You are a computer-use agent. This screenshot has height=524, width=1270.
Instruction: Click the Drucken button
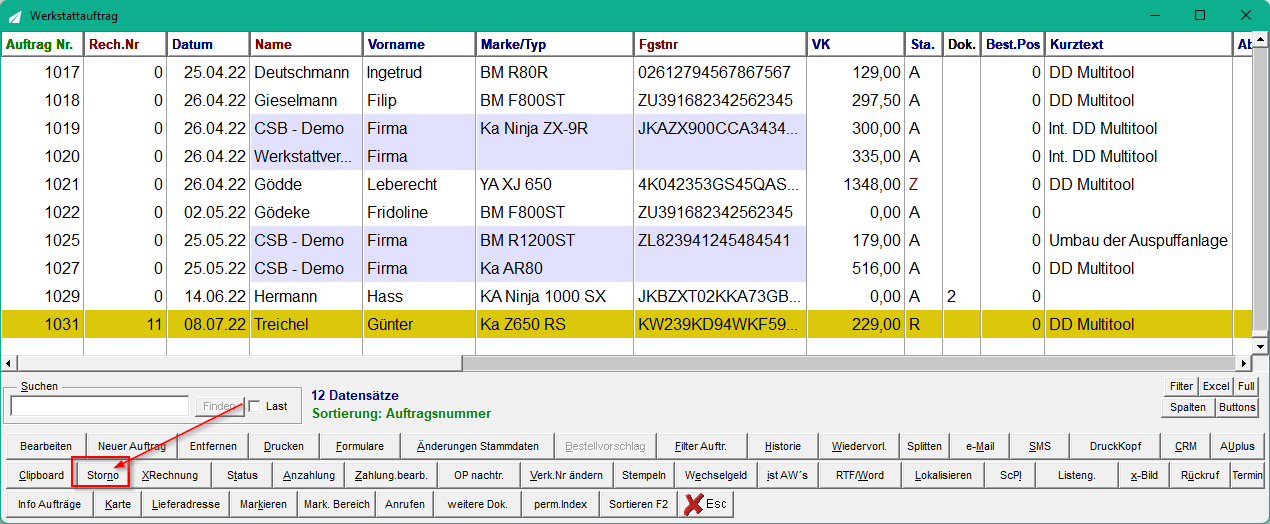[283, 446]
